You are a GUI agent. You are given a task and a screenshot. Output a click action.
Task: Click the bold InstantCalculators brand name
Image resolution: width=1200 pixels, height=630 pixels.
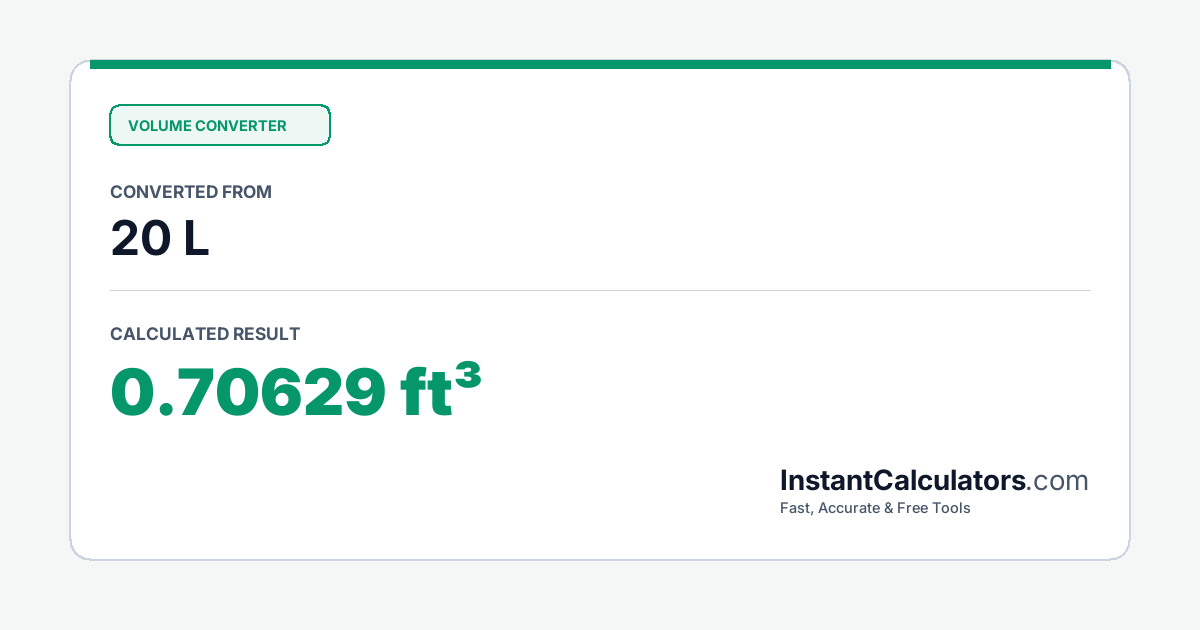903,481
